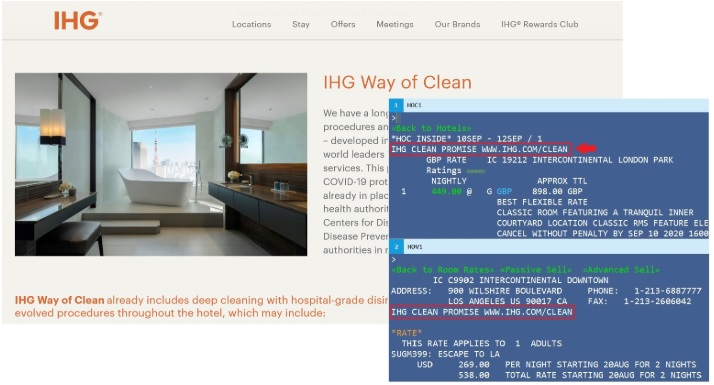Go to IHG Rewards Club

point(540,24)
